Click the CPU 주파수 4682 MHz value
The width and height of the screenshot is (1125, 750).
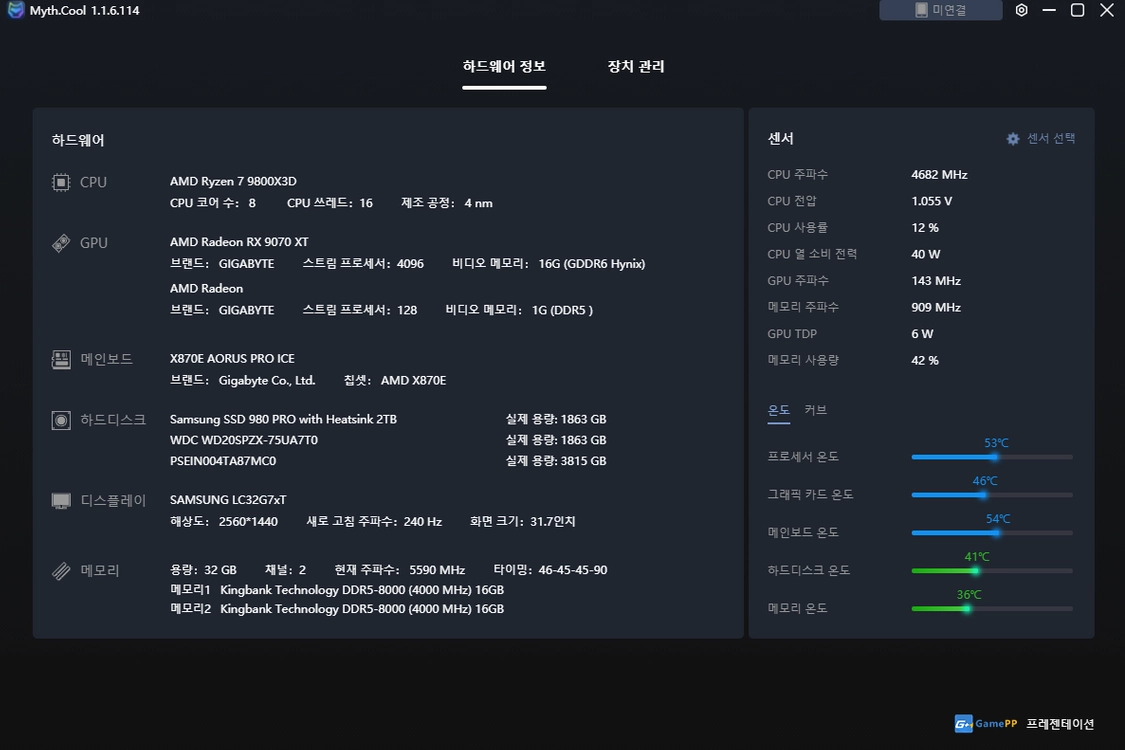(939, 174)
